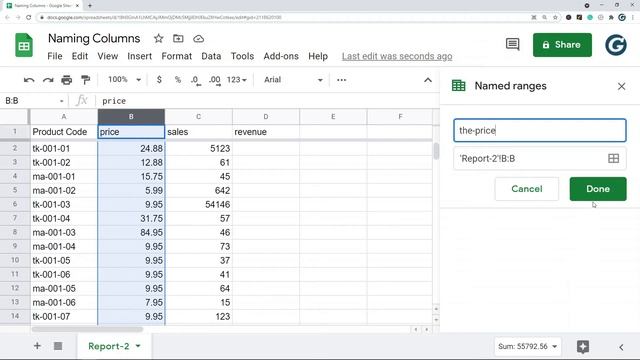
Task: Click the Explore icon at bottom right
Action: [x=583, y=347]
